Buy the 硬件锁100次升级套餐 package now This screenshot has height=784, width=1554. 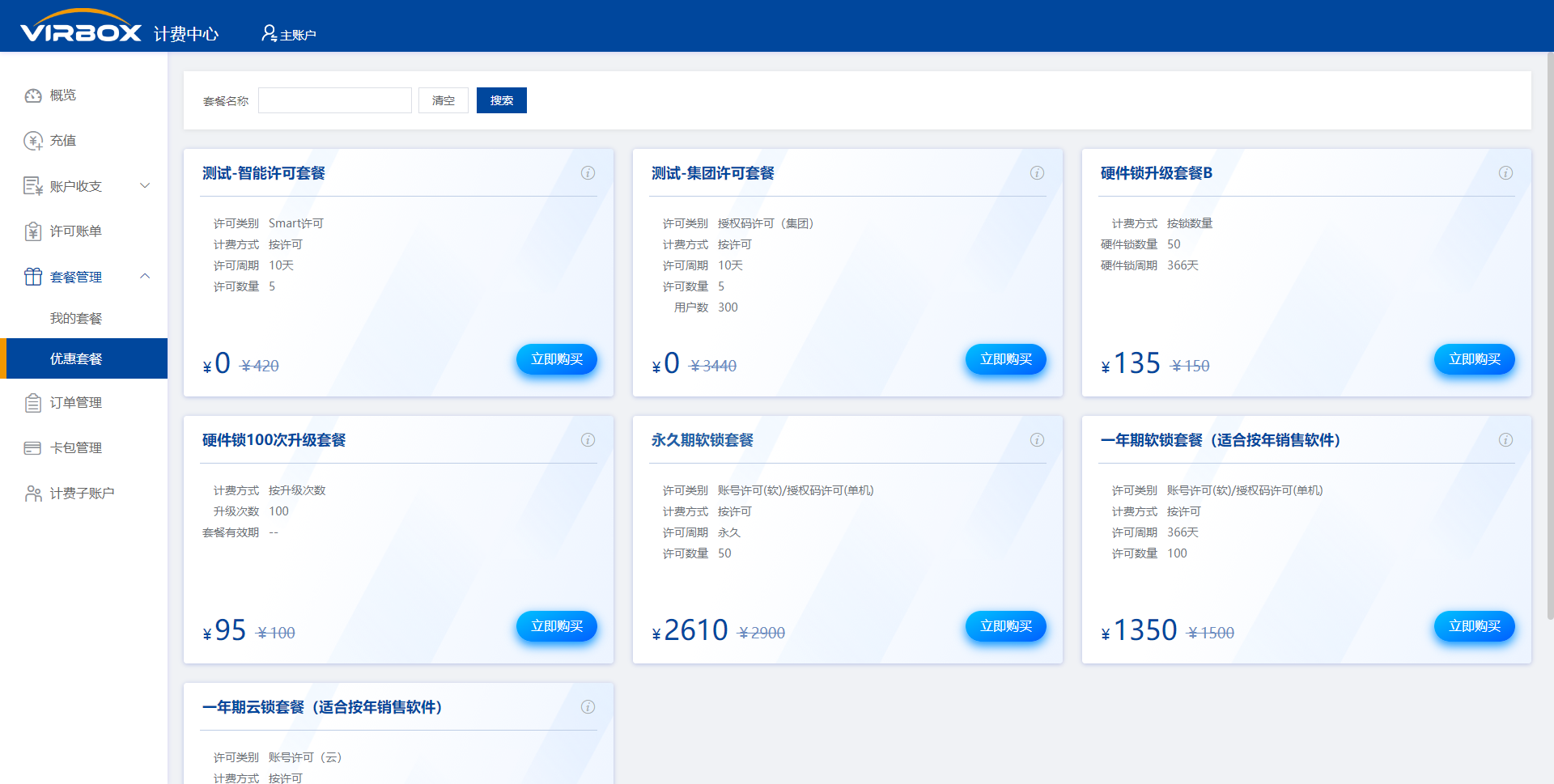(x=557, y=626)
